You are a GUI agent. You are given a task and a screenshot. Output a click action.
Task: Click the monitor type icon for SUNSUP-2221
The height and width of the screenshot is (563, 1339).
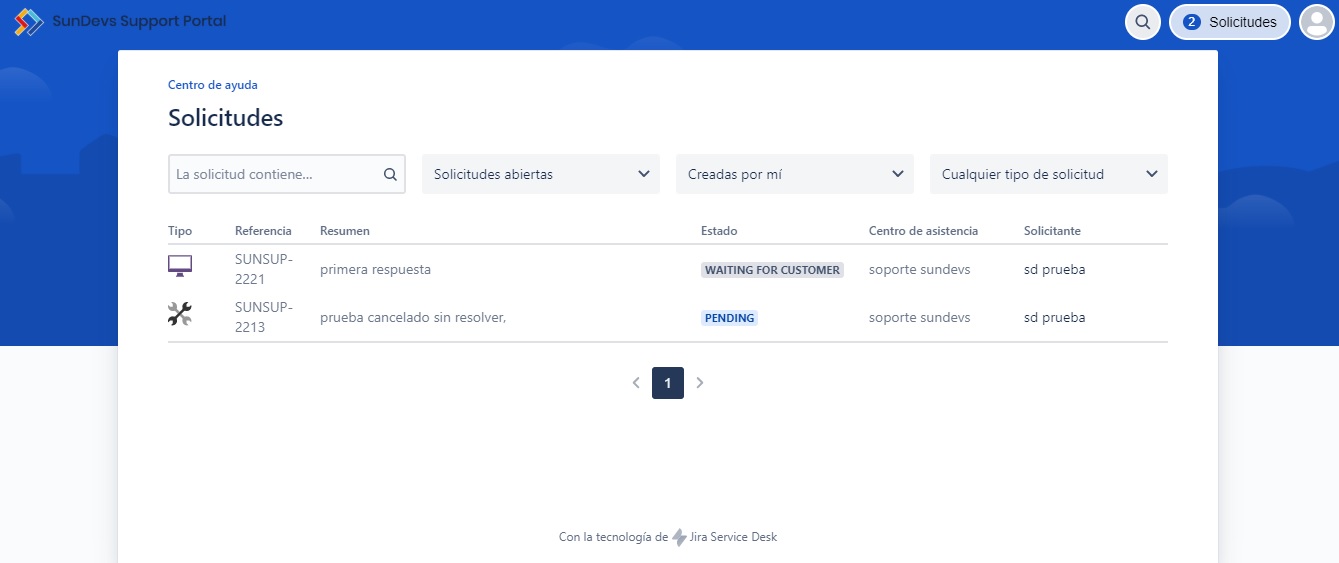(x=180, y=266)
